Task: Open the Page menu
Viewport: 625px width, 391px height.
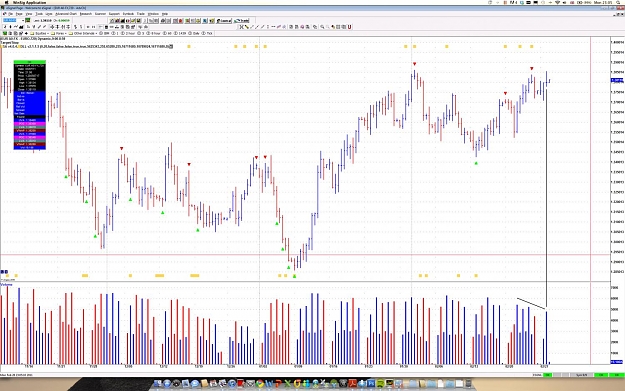Action: [x=19, y=14]
